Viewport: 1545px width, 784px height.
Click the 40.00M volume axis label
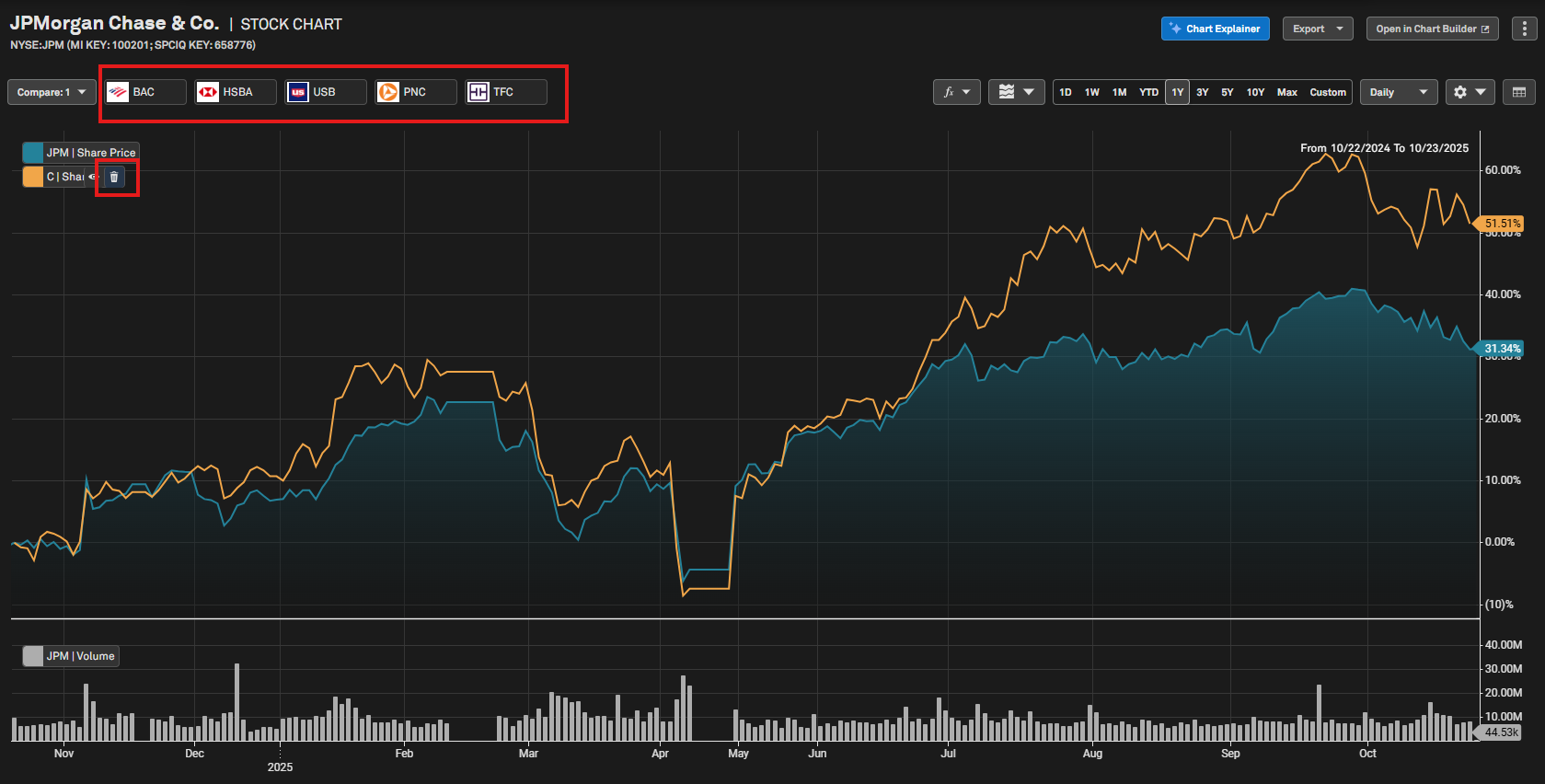[1504, 645]
